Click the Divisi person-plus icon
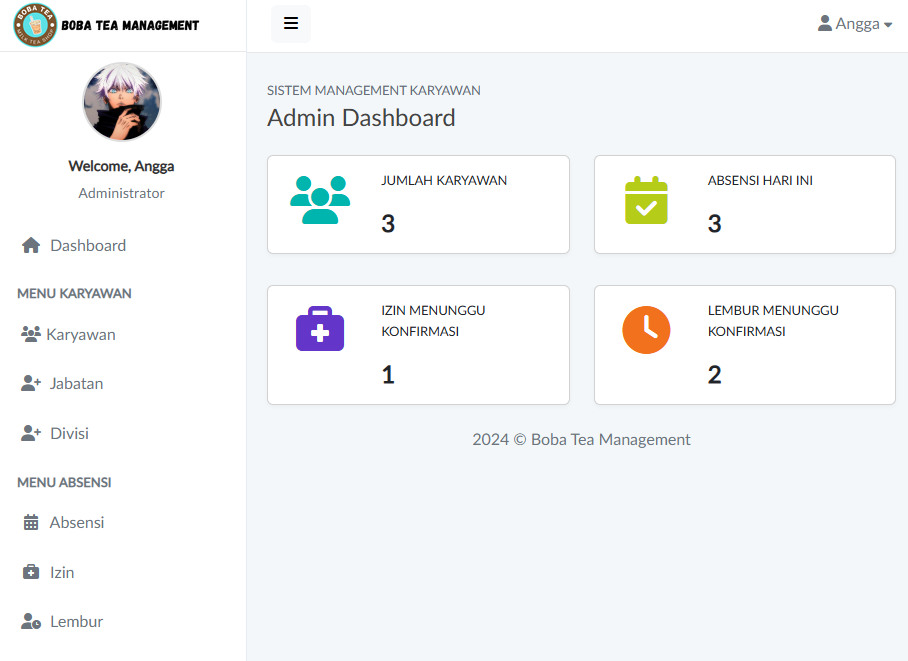The image size is (908, 661). pos(31,433)
